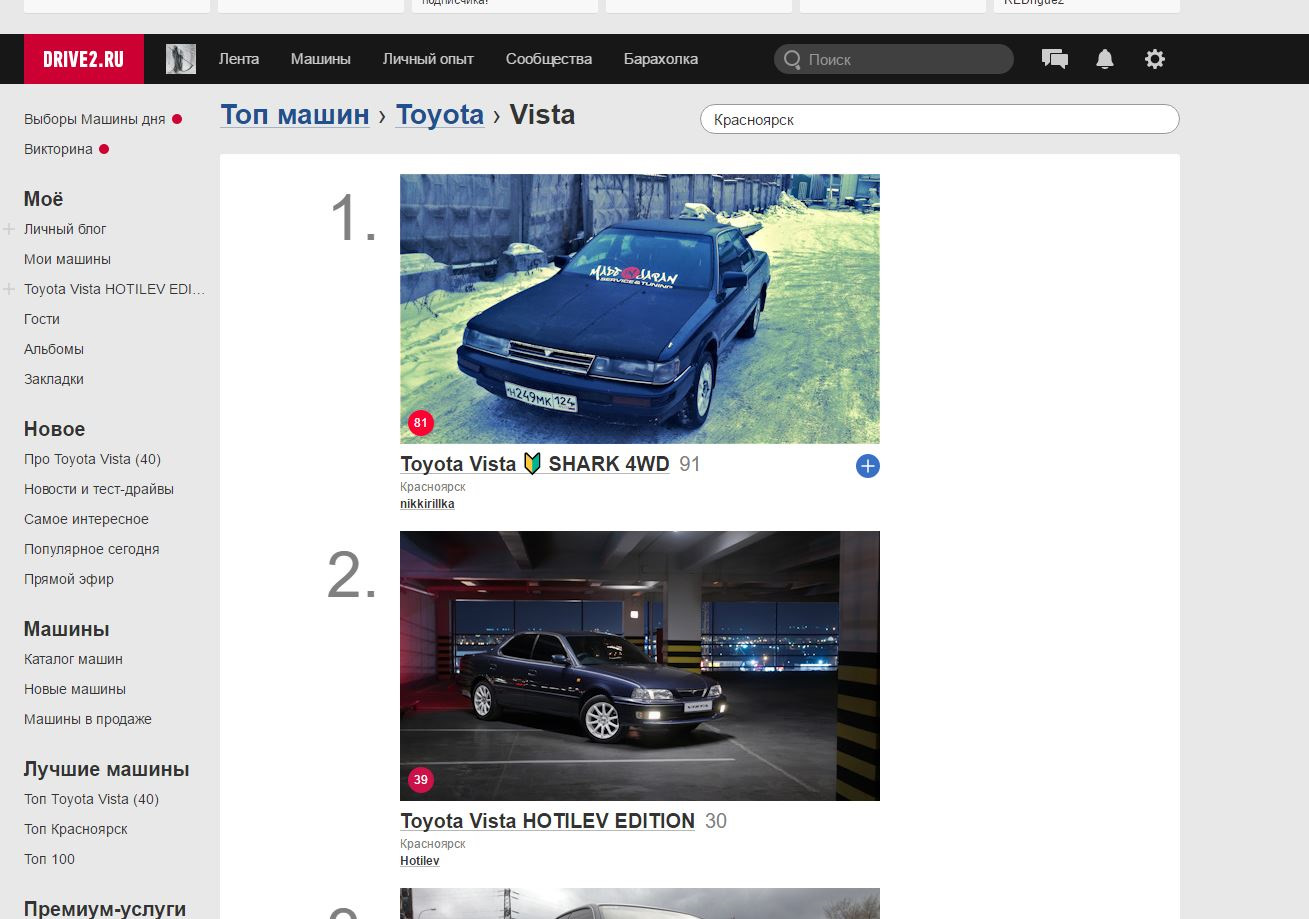Image resolution: width=1309 pixels, height=919 pixels.
Task: Open the Барахолка menu item
Action: tap(661, 59)
